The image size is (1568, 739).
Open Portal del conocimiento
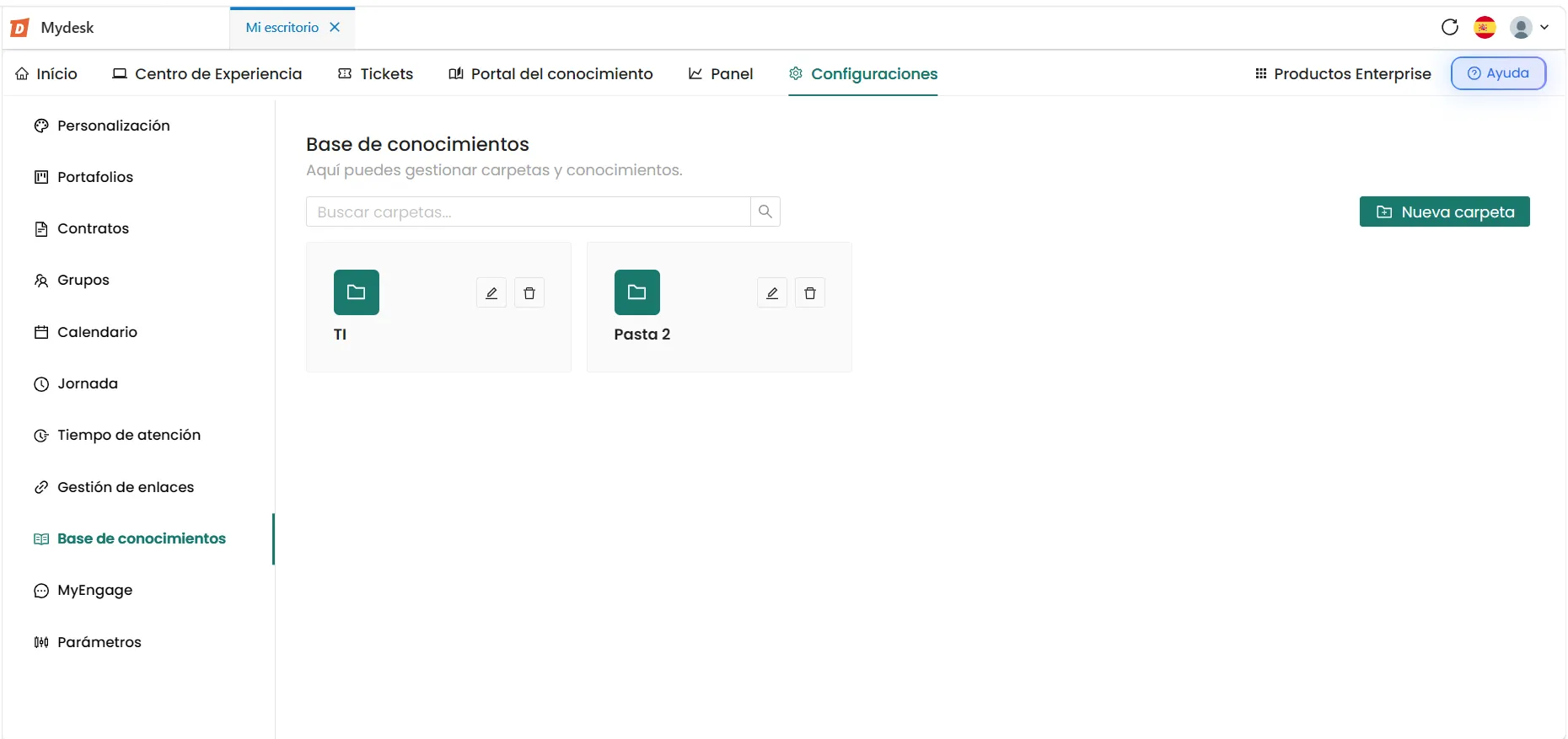tap(550, 73)
